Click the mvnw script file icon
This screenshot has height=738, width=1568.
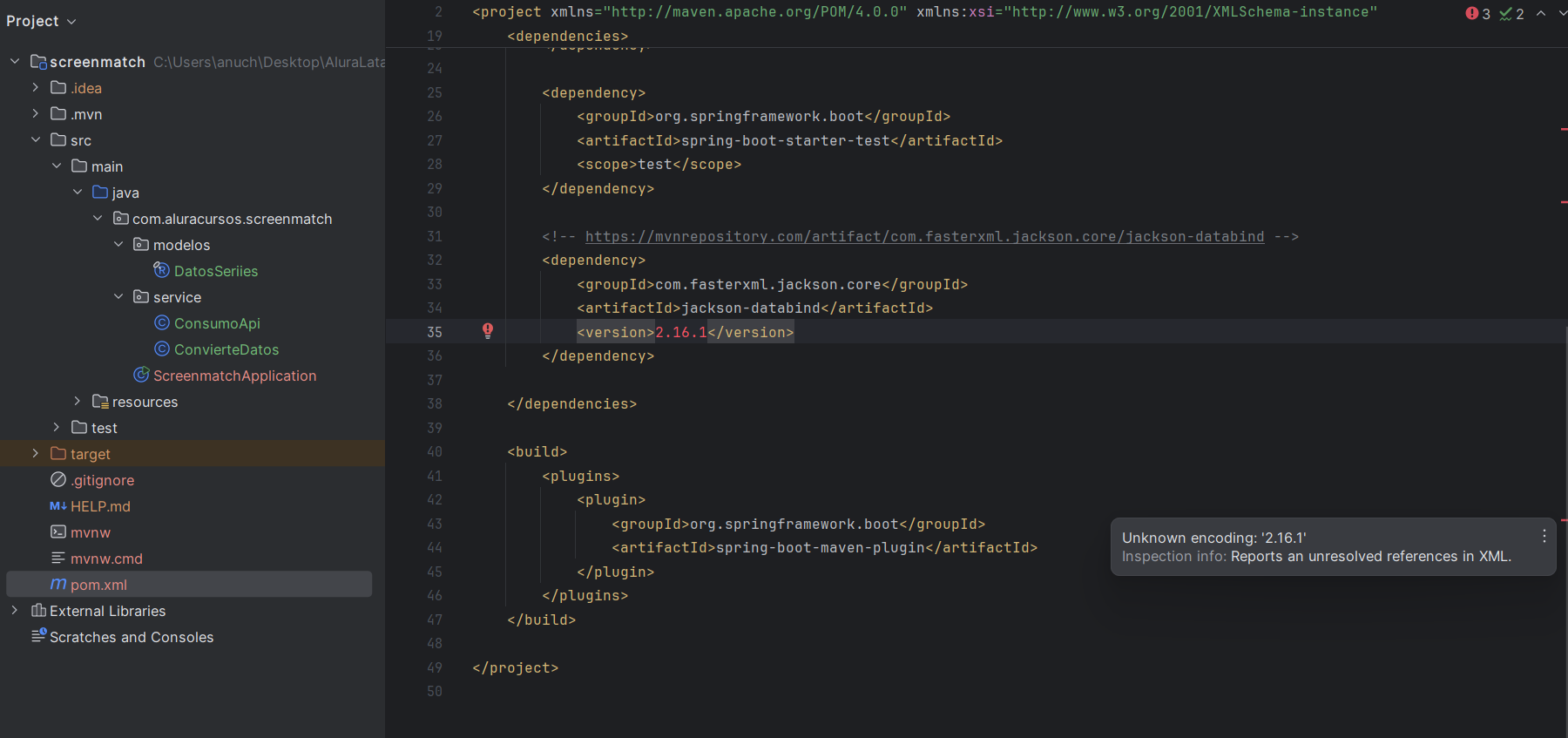pyautogui.click(x=58, y=531)
